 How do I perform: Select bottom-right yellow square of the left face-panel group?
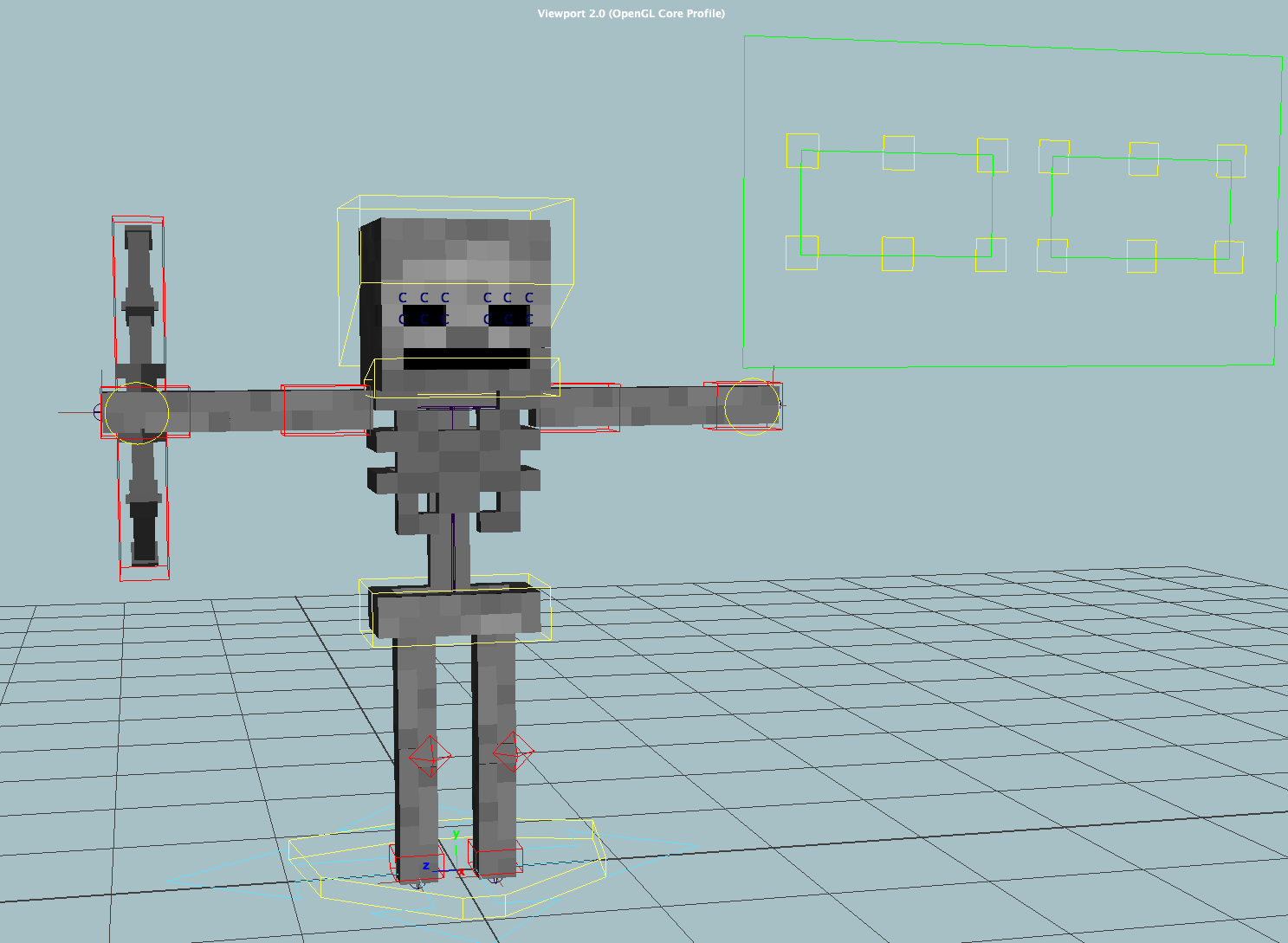[991, 255]
